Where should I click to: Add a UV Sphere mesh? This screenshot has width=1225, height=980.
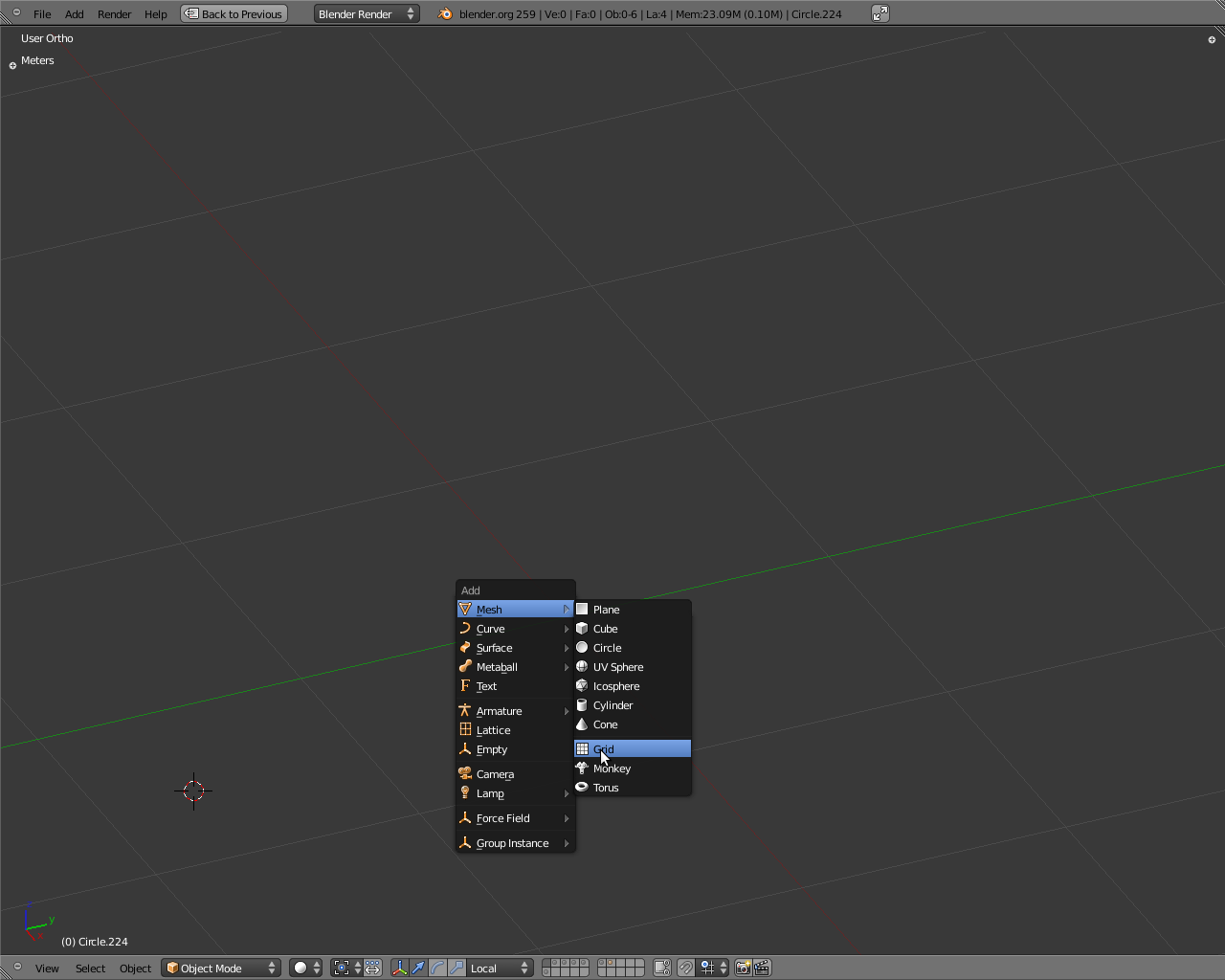point(632,667)
